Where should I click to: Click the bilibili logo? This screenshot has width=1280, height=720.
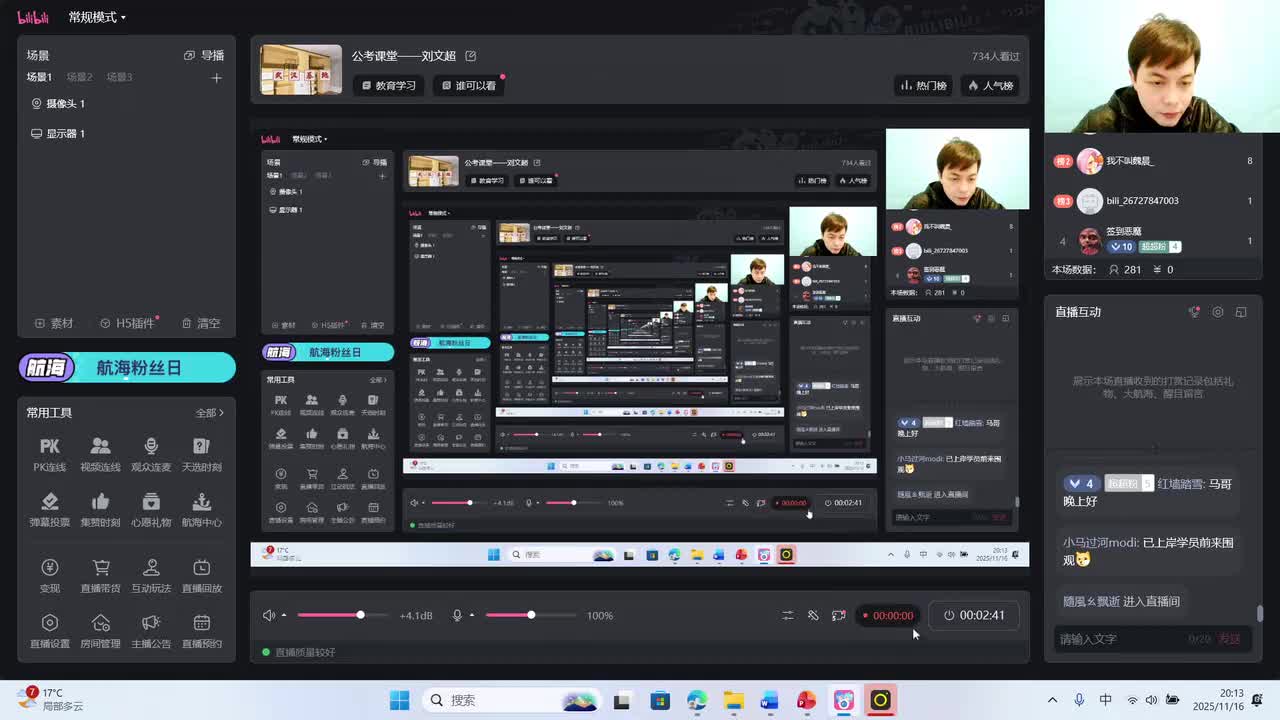33,17
